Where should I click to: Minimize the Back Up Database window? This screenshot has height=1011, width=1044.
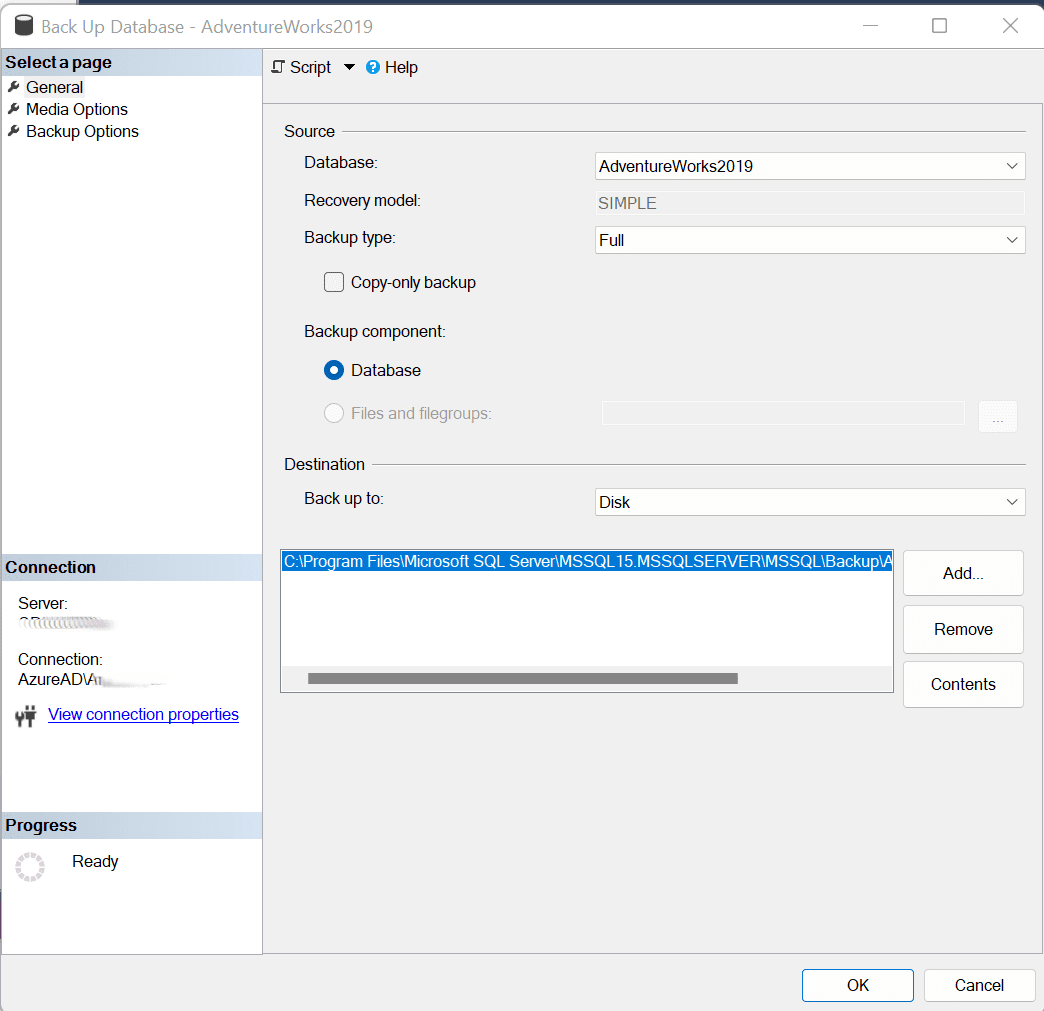click(x=870, y=25)
